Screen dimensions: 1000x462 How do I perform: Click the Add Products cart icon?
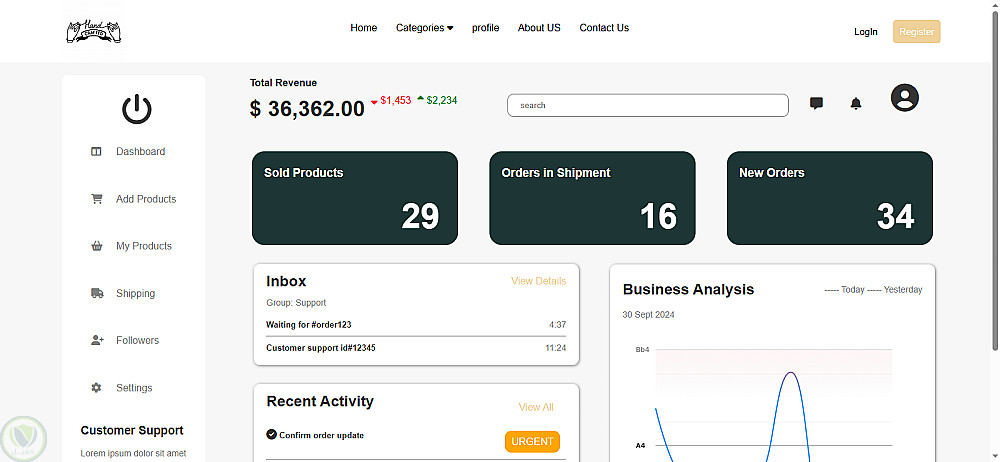97,199
